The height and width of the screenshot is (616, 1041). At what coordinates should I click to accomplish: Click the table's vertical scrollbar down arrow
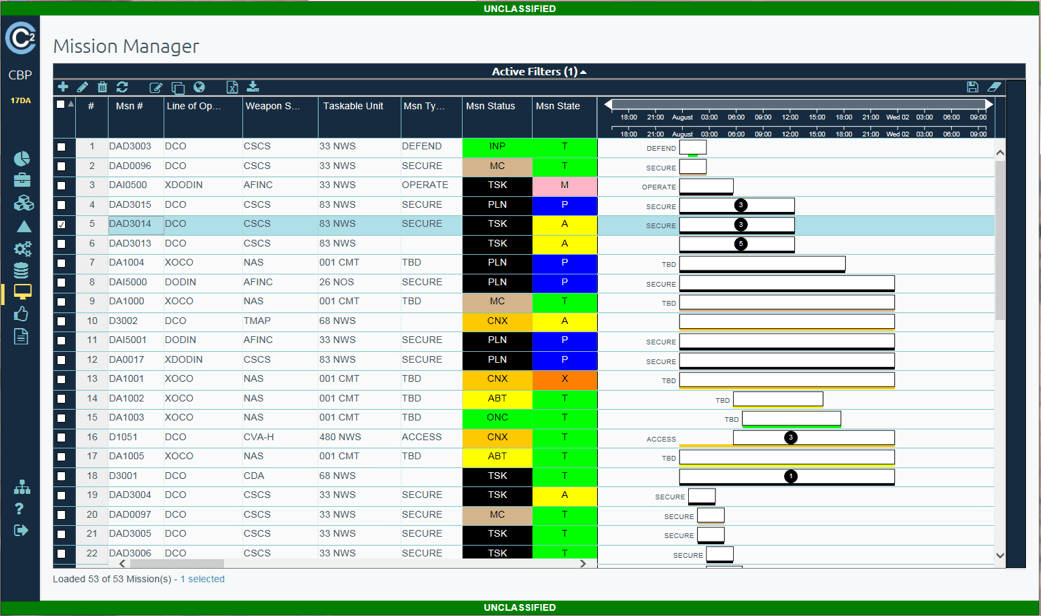[1000, 555]
